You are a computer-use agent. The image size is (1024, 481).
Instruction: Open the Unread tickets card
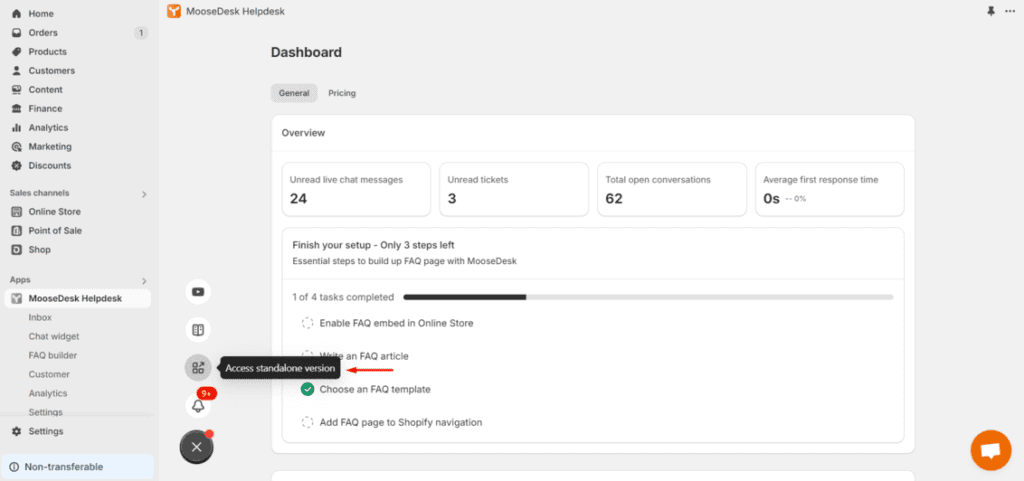514,189
